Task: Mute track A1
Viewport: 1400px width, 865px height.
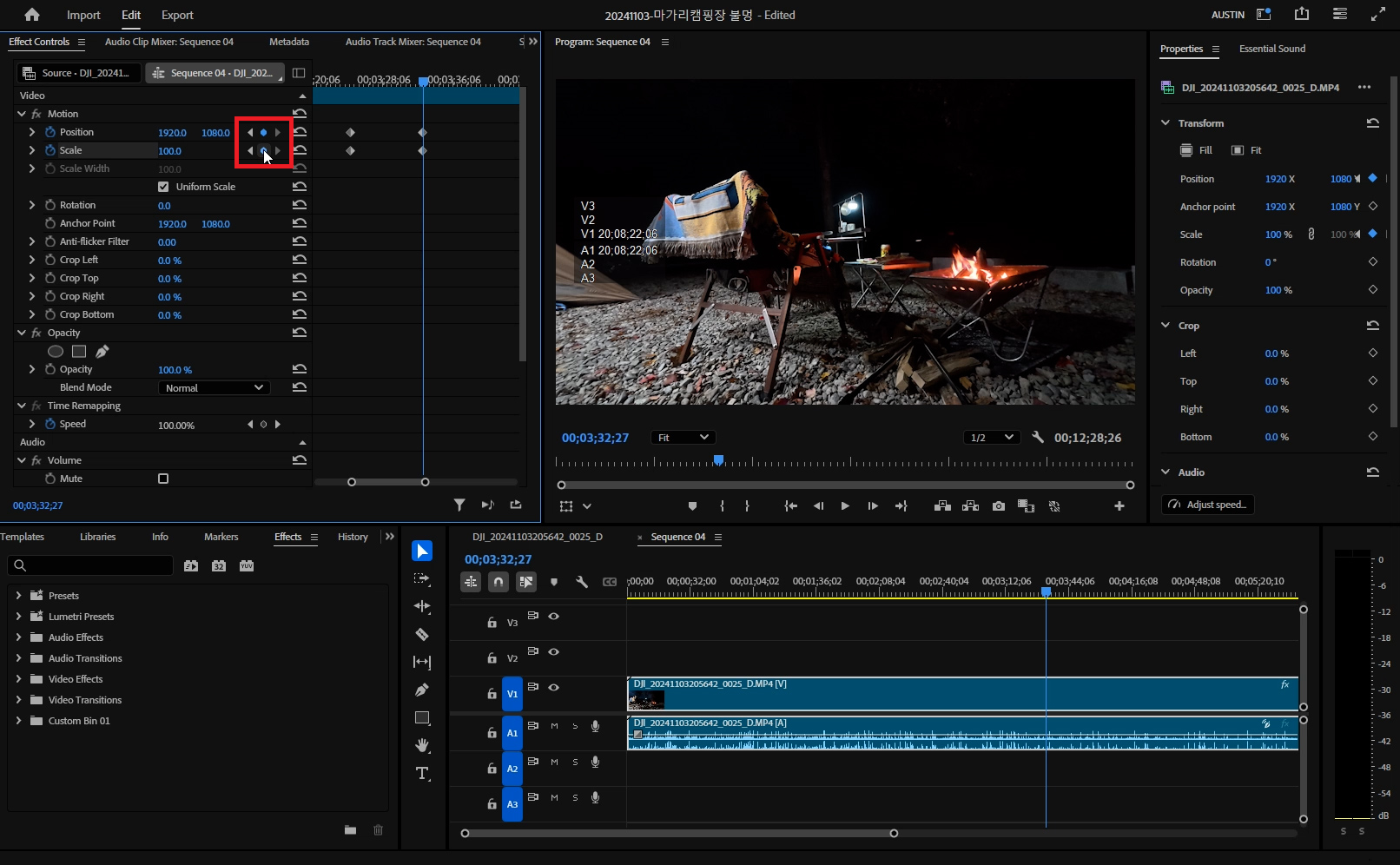Action: (554, 726)
